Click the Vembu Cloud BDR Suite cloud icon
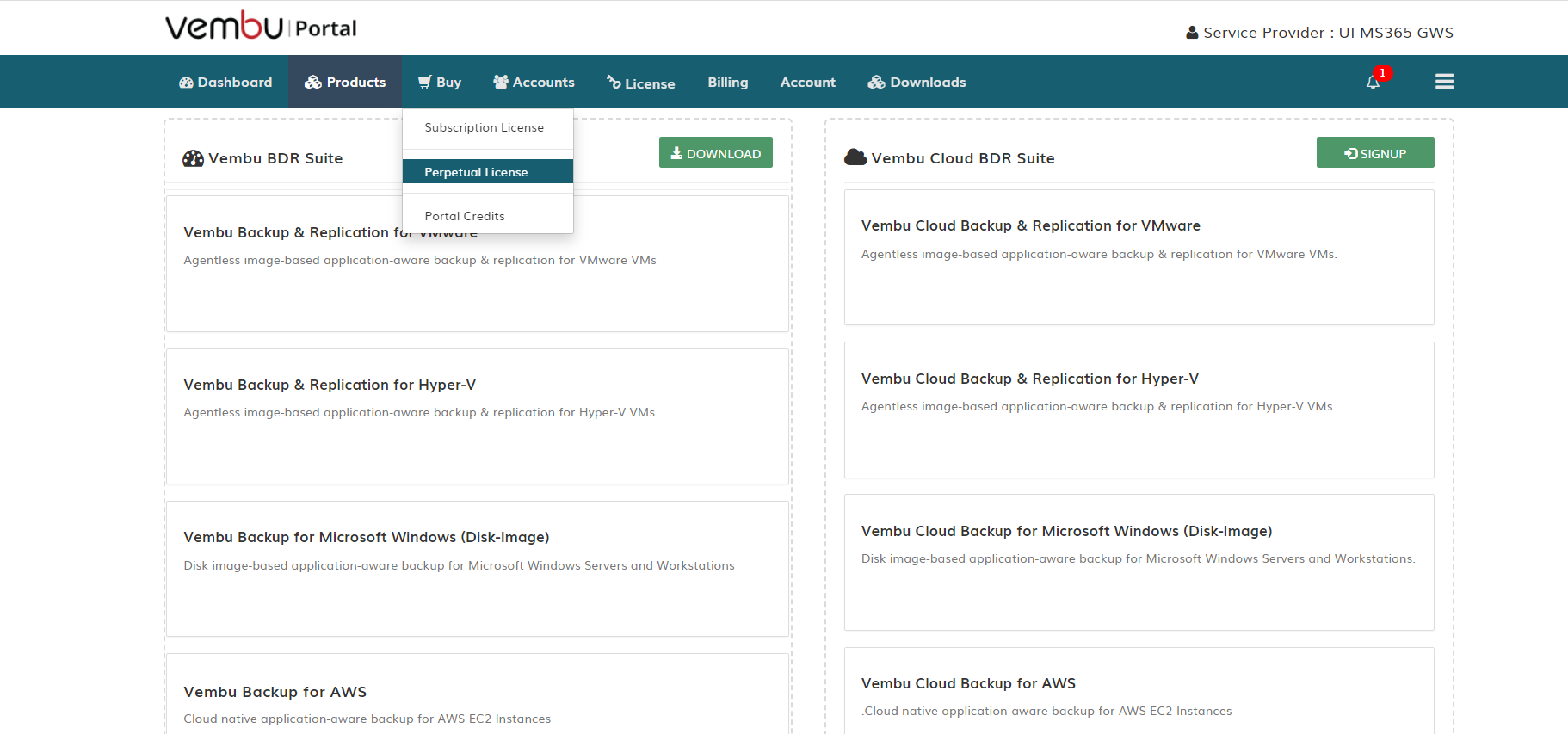The height and width of the screenshot is (734, 1568). (855, 157)
